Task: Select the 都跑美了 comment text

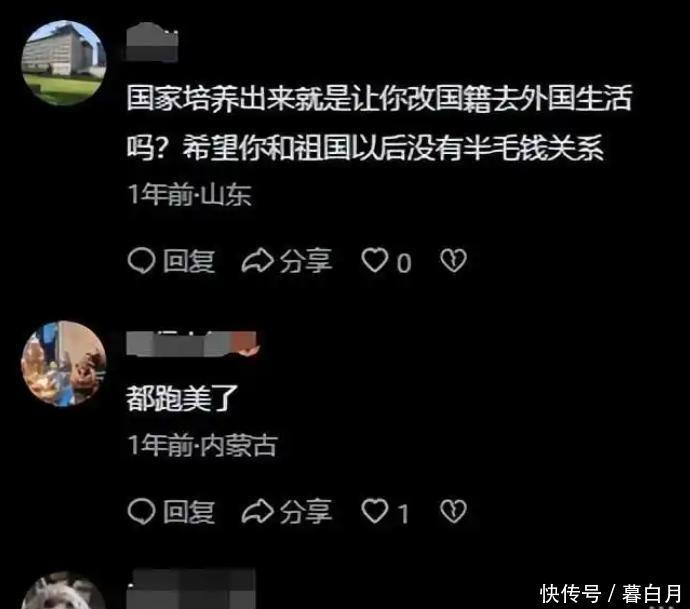Action: 182,399
